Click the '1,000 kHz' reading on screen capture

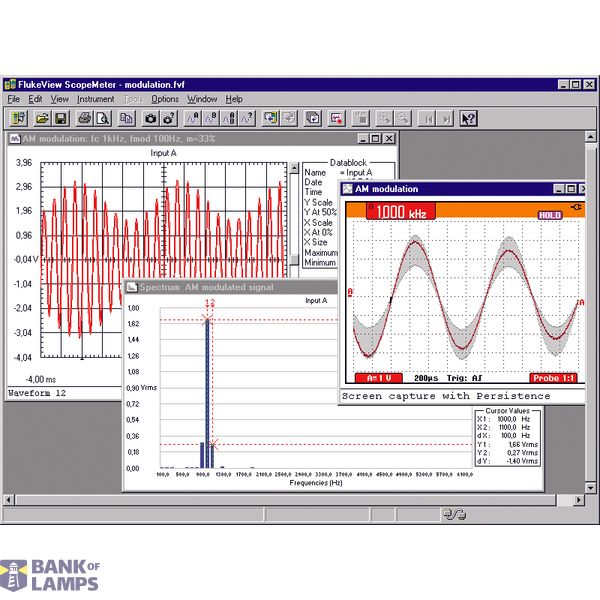pyautogui.click(x=401, y=212)
